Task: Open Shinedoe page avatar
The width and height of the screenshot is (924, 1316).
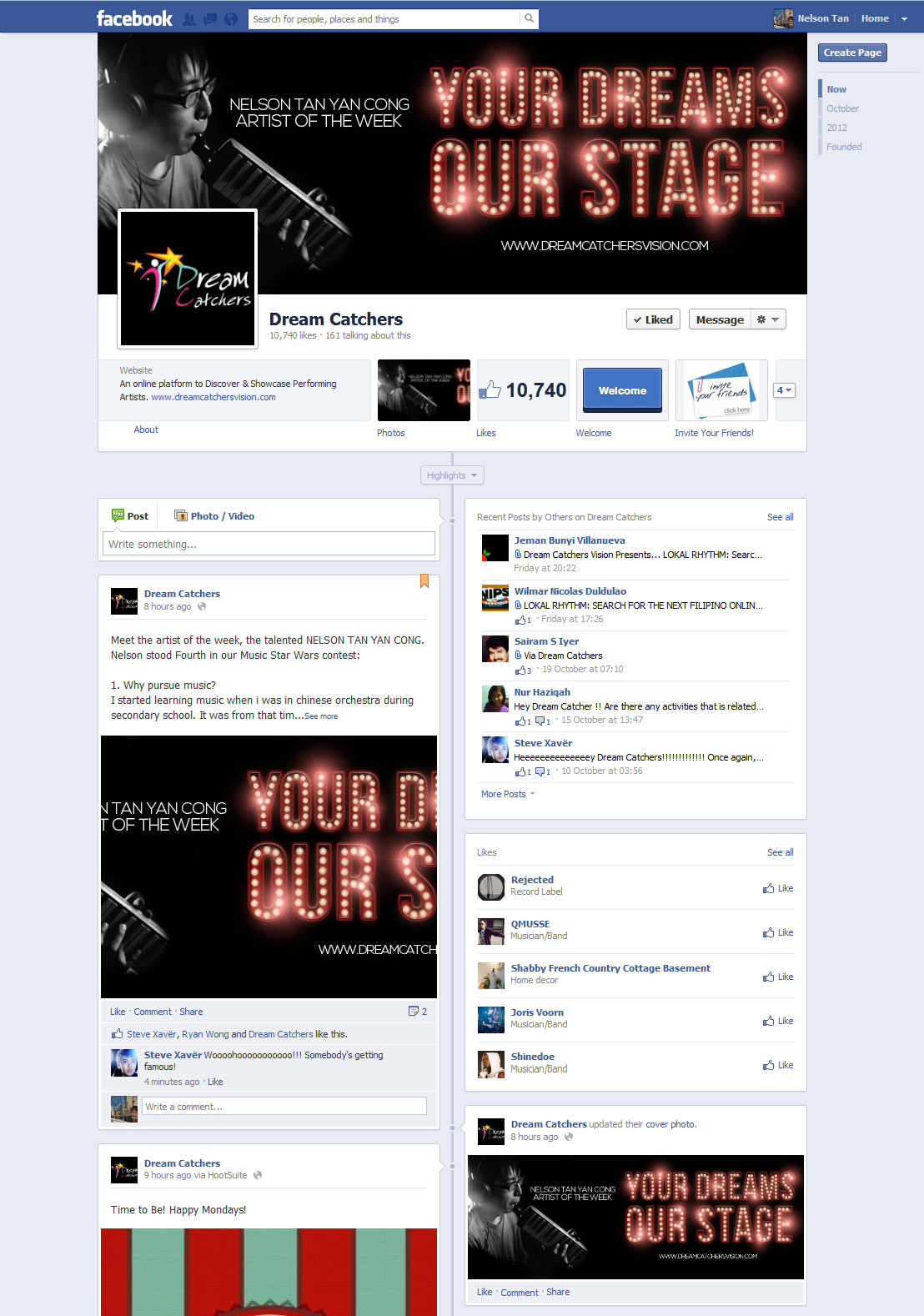Action: coord(491,1063)
